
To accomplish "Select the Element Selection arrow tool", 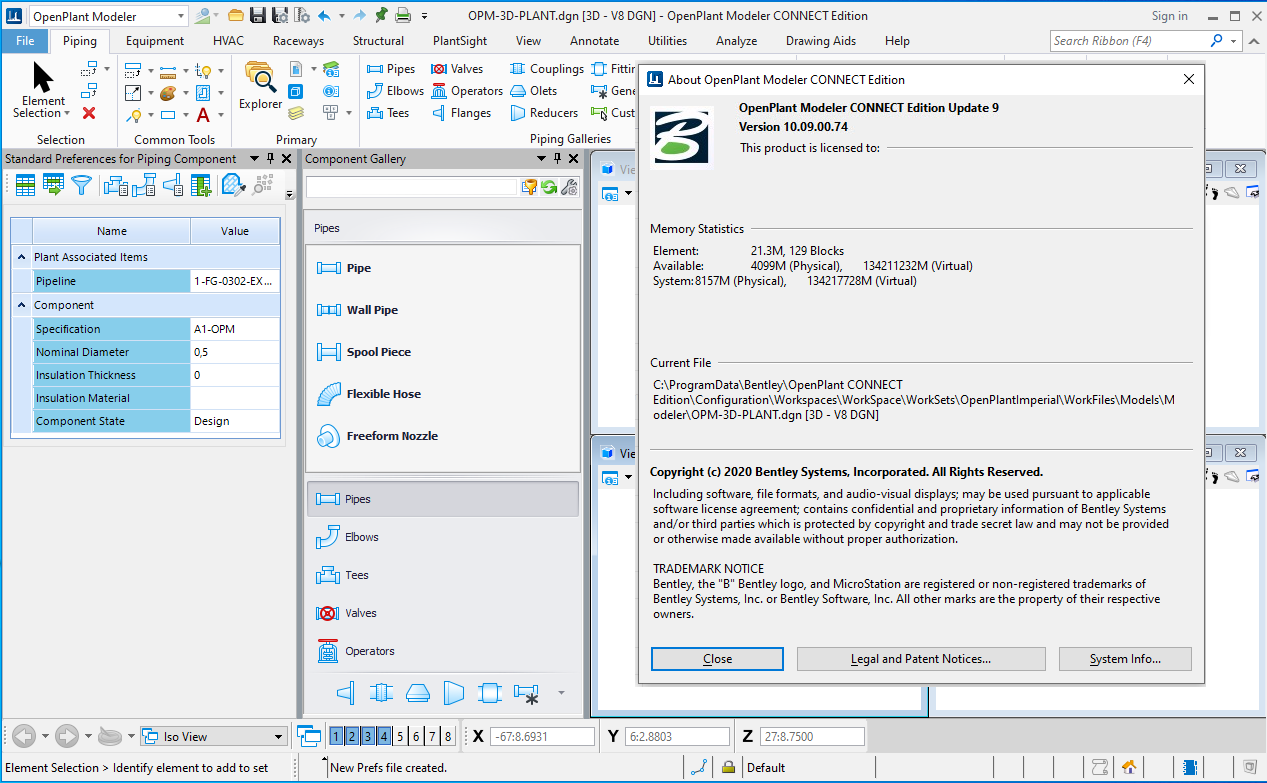I will [43, 77].
